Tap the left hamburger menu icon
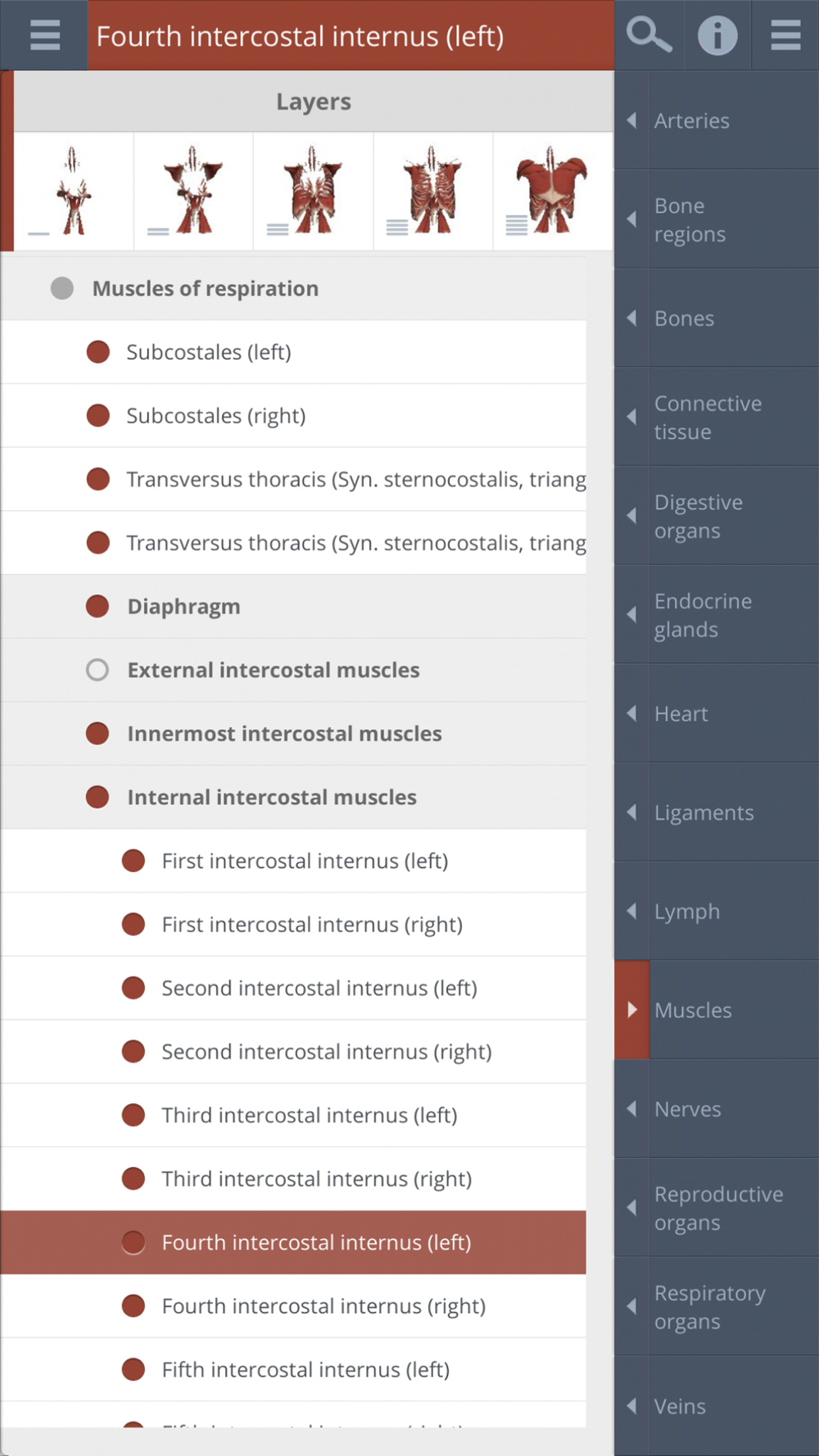Viewport: 819px width, 1456px height. [x=44, y=35]
